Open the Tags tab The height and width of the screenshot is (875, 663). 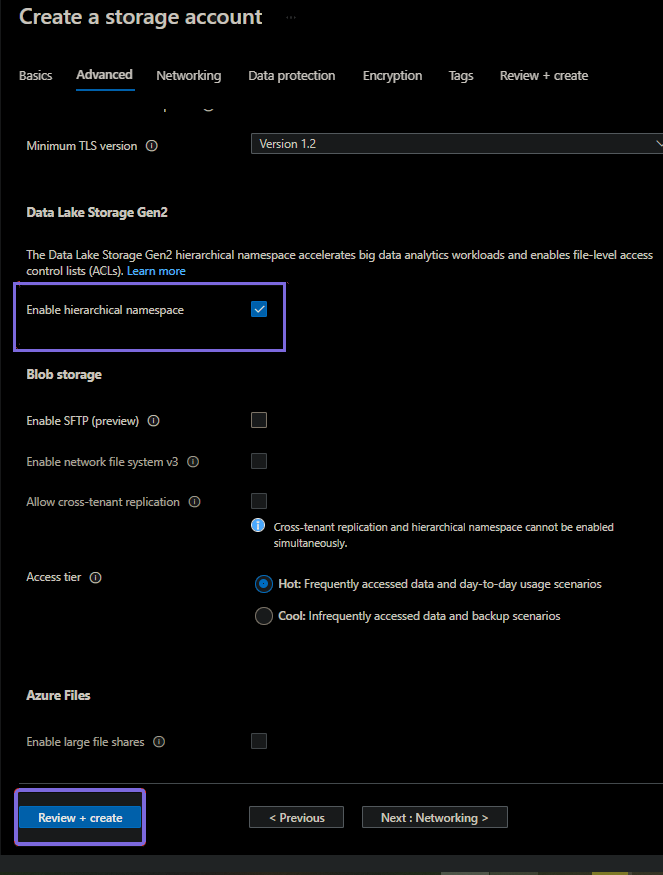click(461, 76)
